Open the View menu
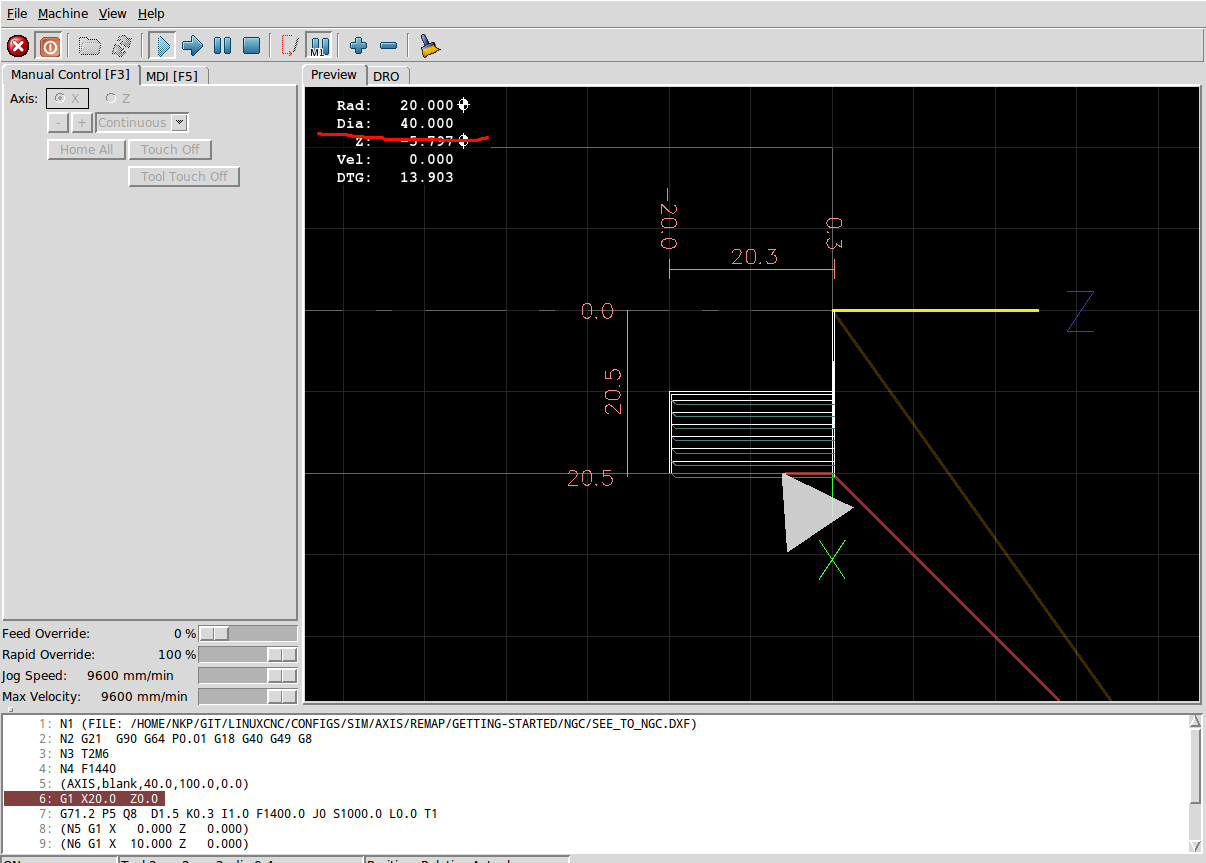The height and width of the screenshot is (863, 1206). [x=113, y=14]
